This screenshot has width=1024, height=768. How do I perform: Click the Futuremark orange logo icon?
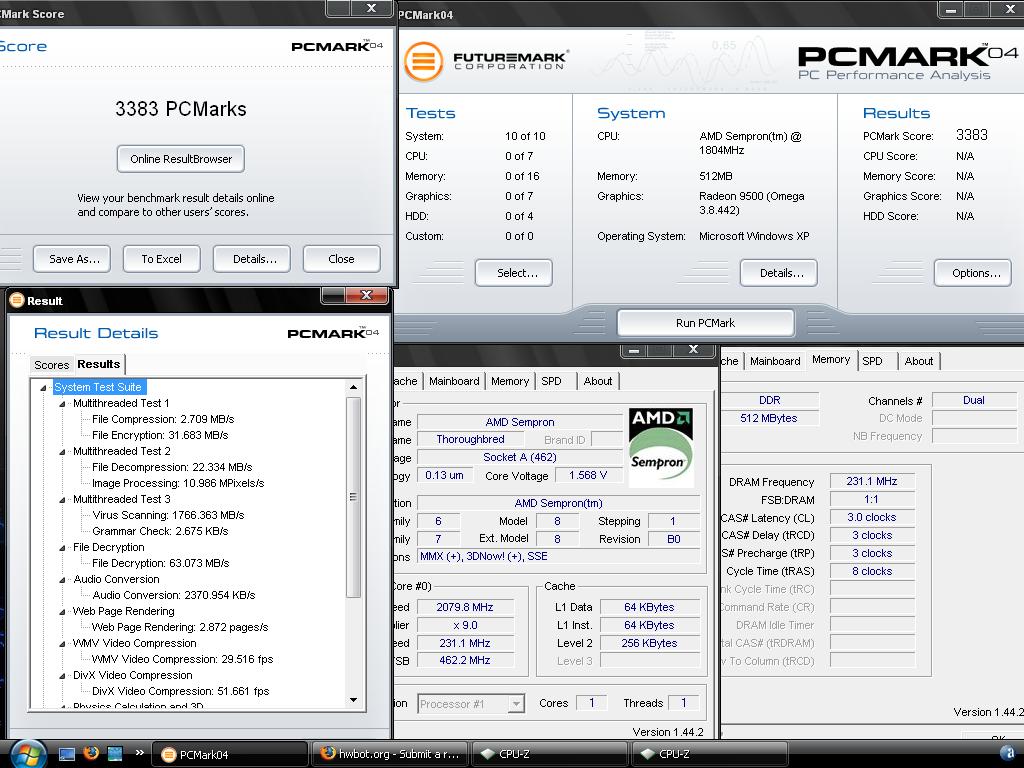[x=423, y=61]
